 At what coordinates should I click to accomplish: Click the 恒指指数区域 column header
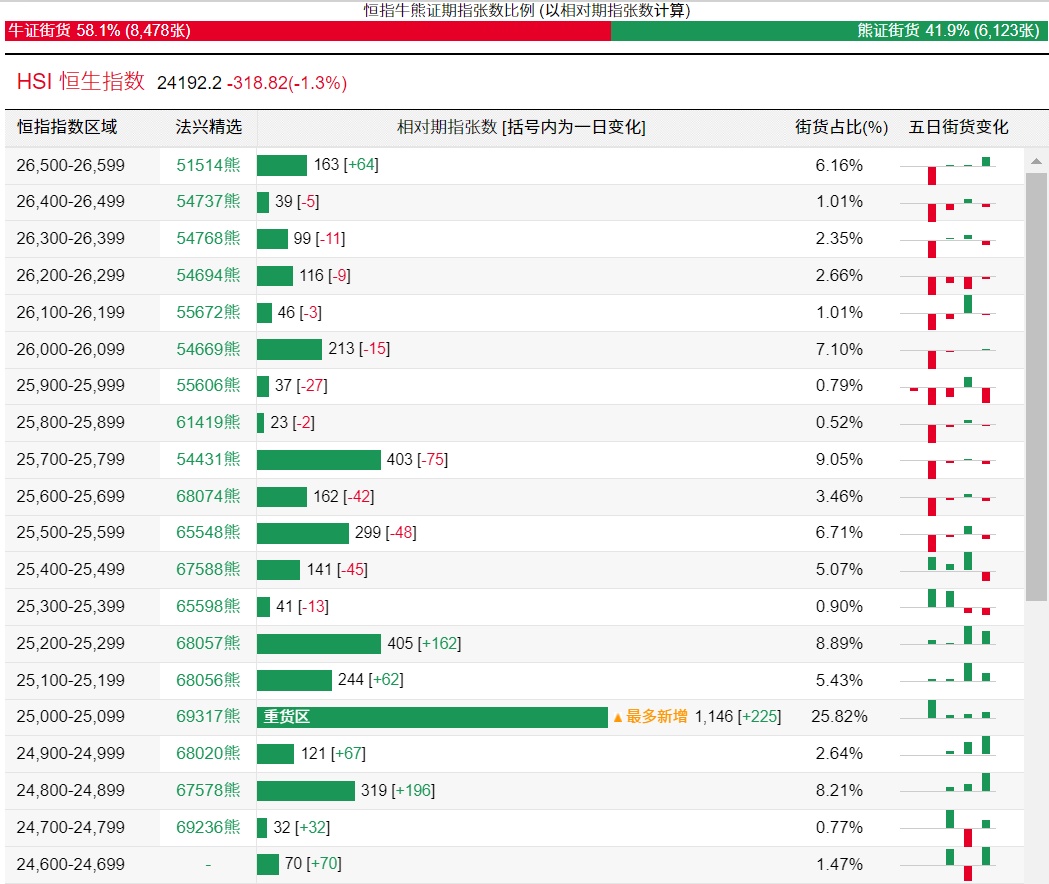point(67,127)
